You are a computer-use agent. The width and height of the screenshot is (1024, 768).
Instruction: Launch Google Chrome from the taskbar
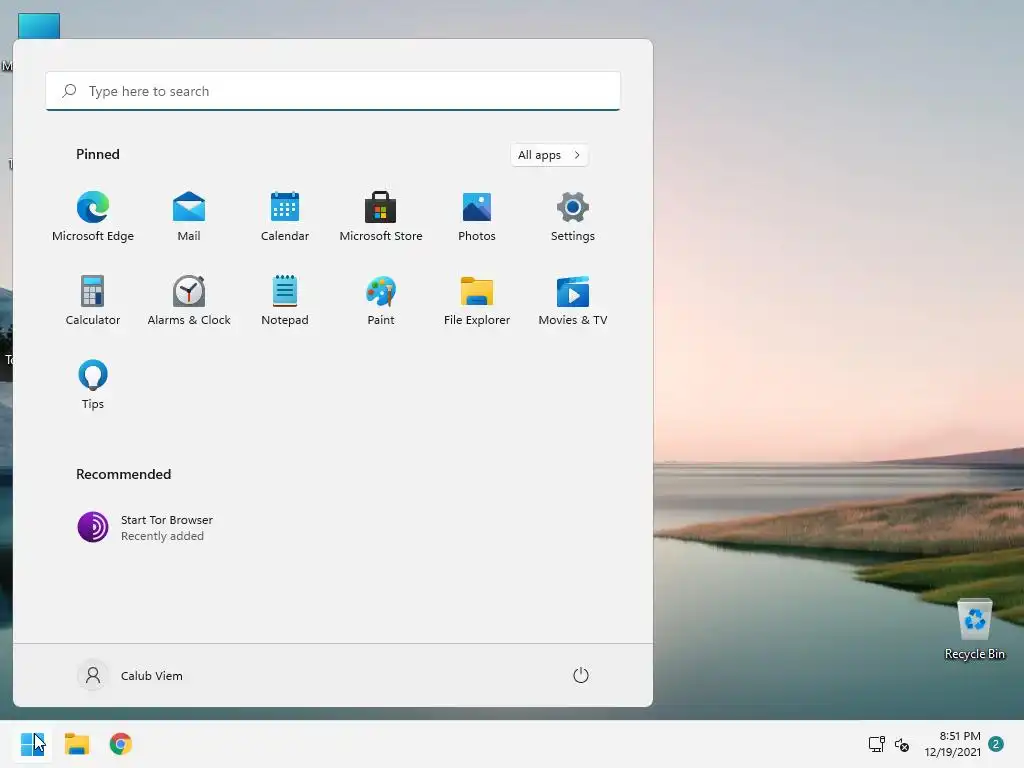click(121, 744)
